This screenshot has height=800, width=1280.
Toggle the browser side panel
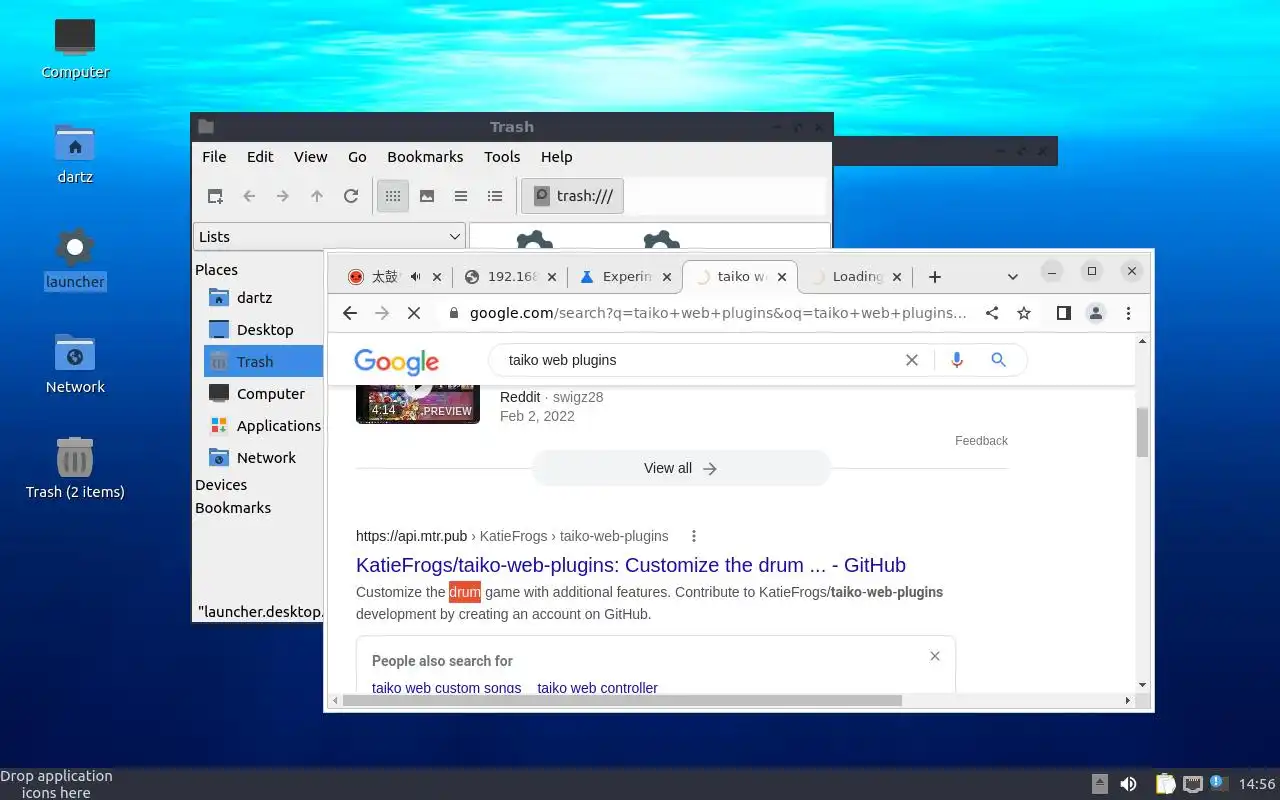[x=1064, y=313]
